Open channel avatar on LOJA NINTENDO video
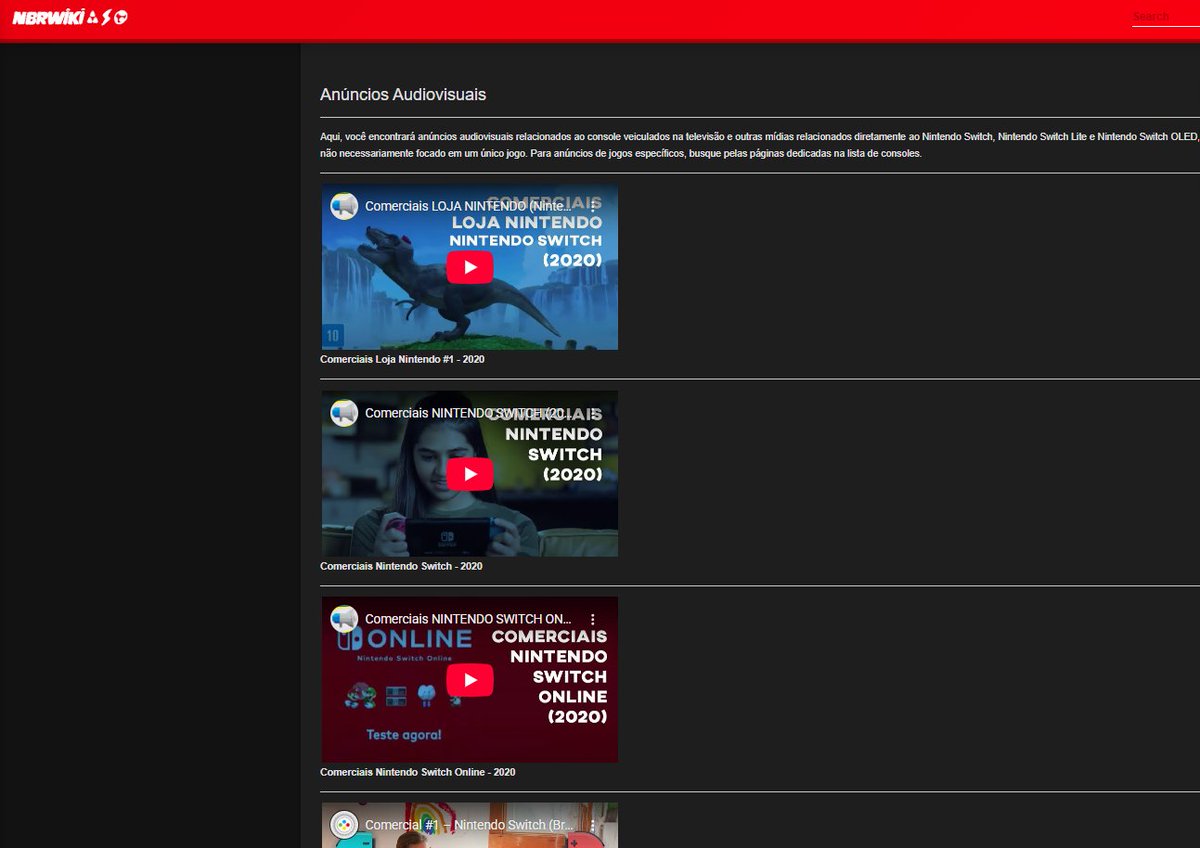Image resolution: width=1200 pixels, height=848 pixels. tap(344, 206)
